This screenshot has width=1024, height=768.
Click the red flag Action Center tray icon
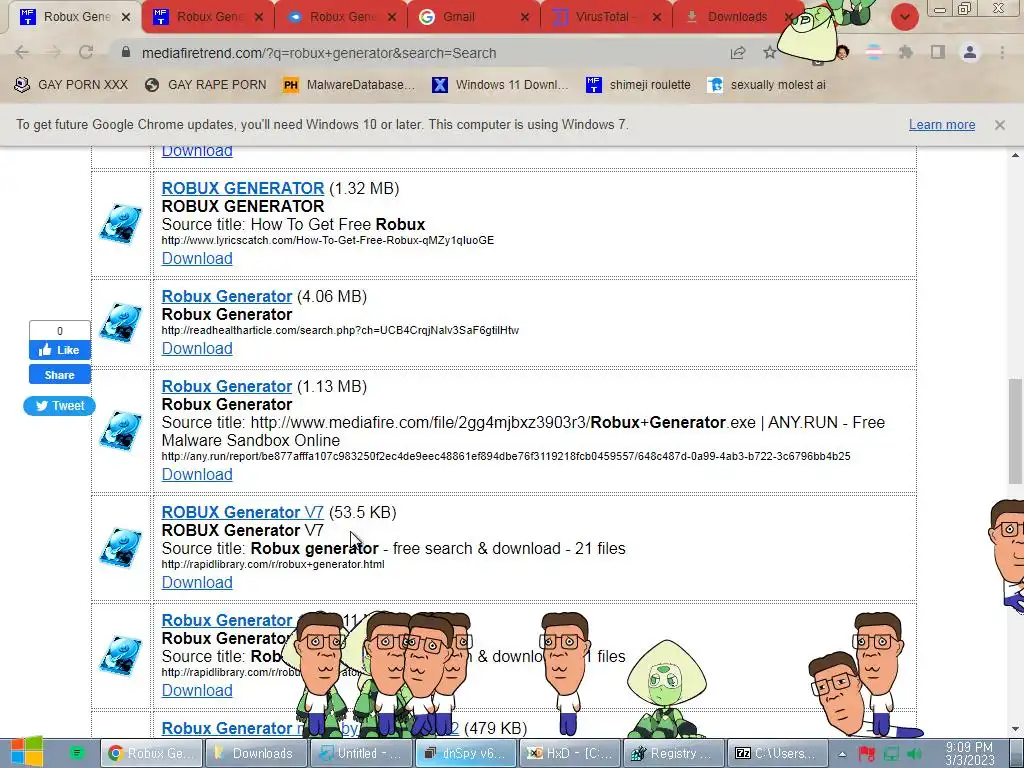pos(867,754)
